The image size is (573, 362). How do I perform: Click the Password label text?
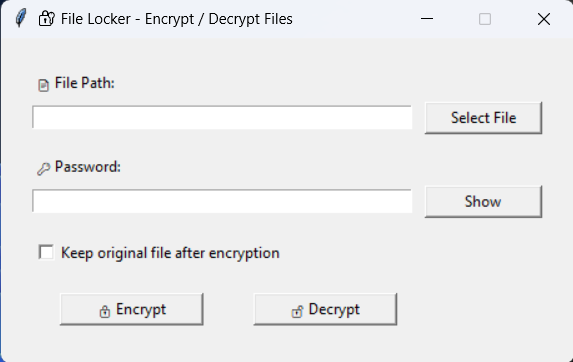tap(88, 167)
